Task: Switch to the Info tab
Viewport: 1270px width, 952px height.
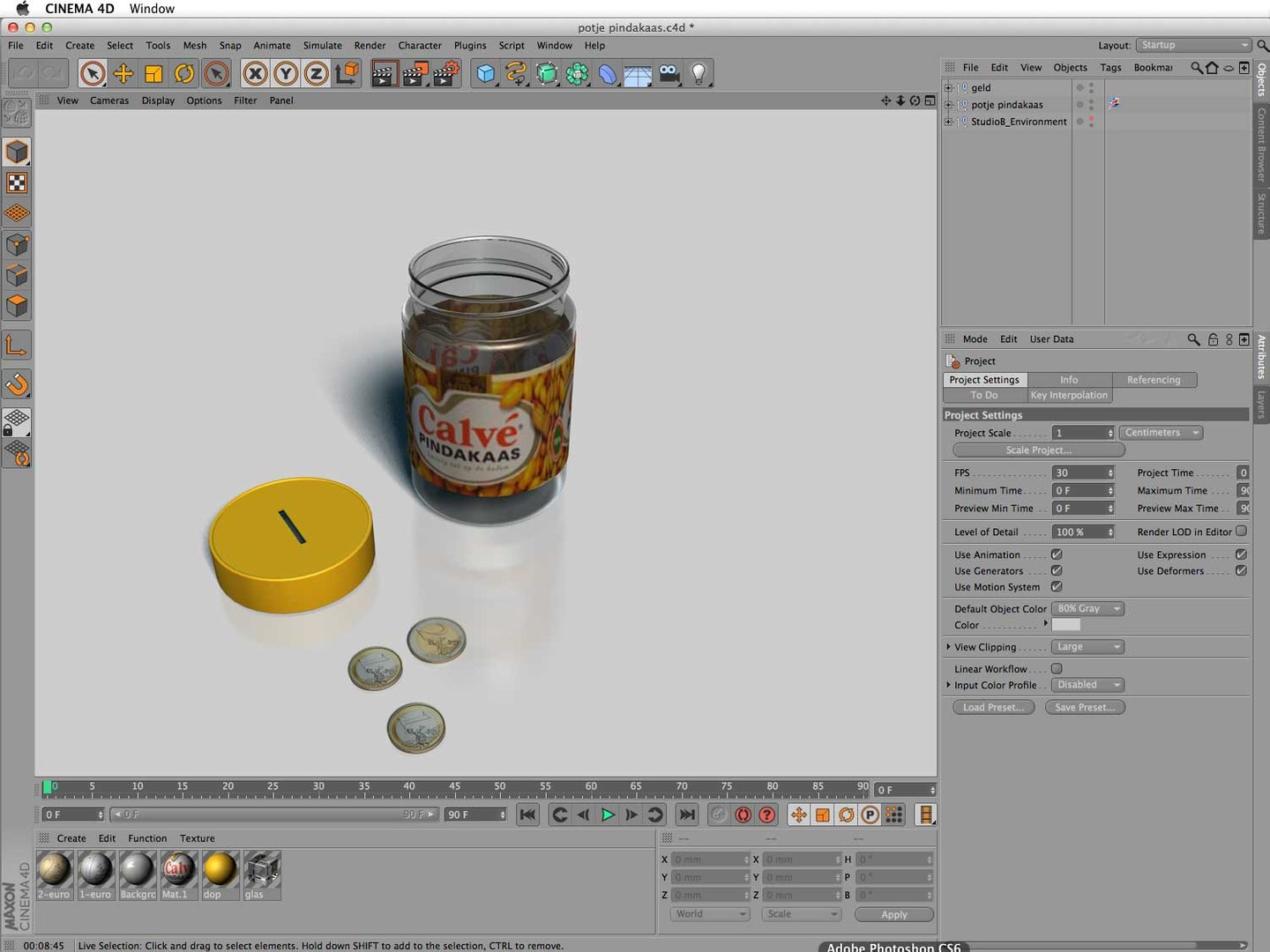Action: 1069,380
